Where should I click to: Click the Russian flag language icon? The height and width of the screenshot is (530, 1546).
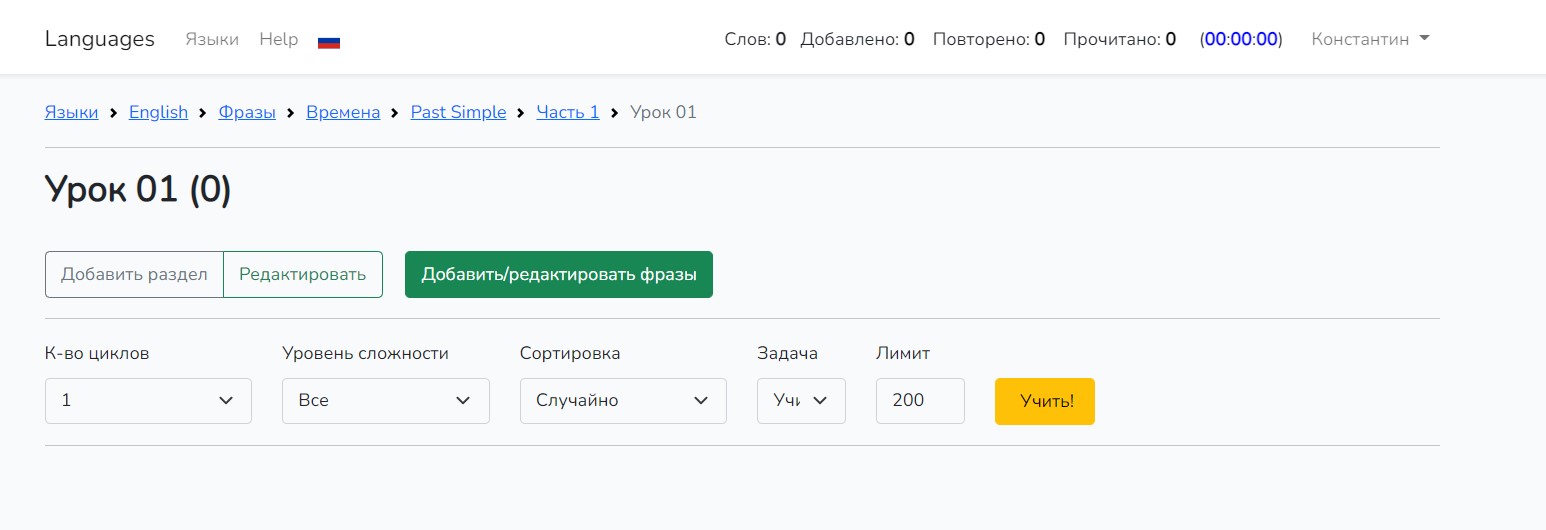pyautogui.click(x=329, y=41)
